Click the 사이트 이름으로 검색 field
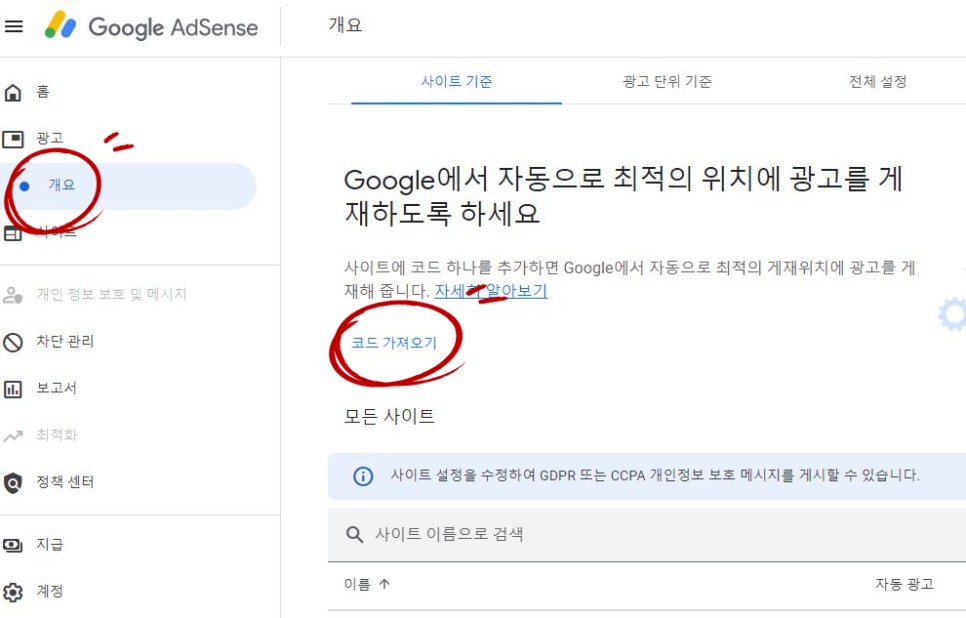This screenshot has height=618, width=966. (647, 534)
